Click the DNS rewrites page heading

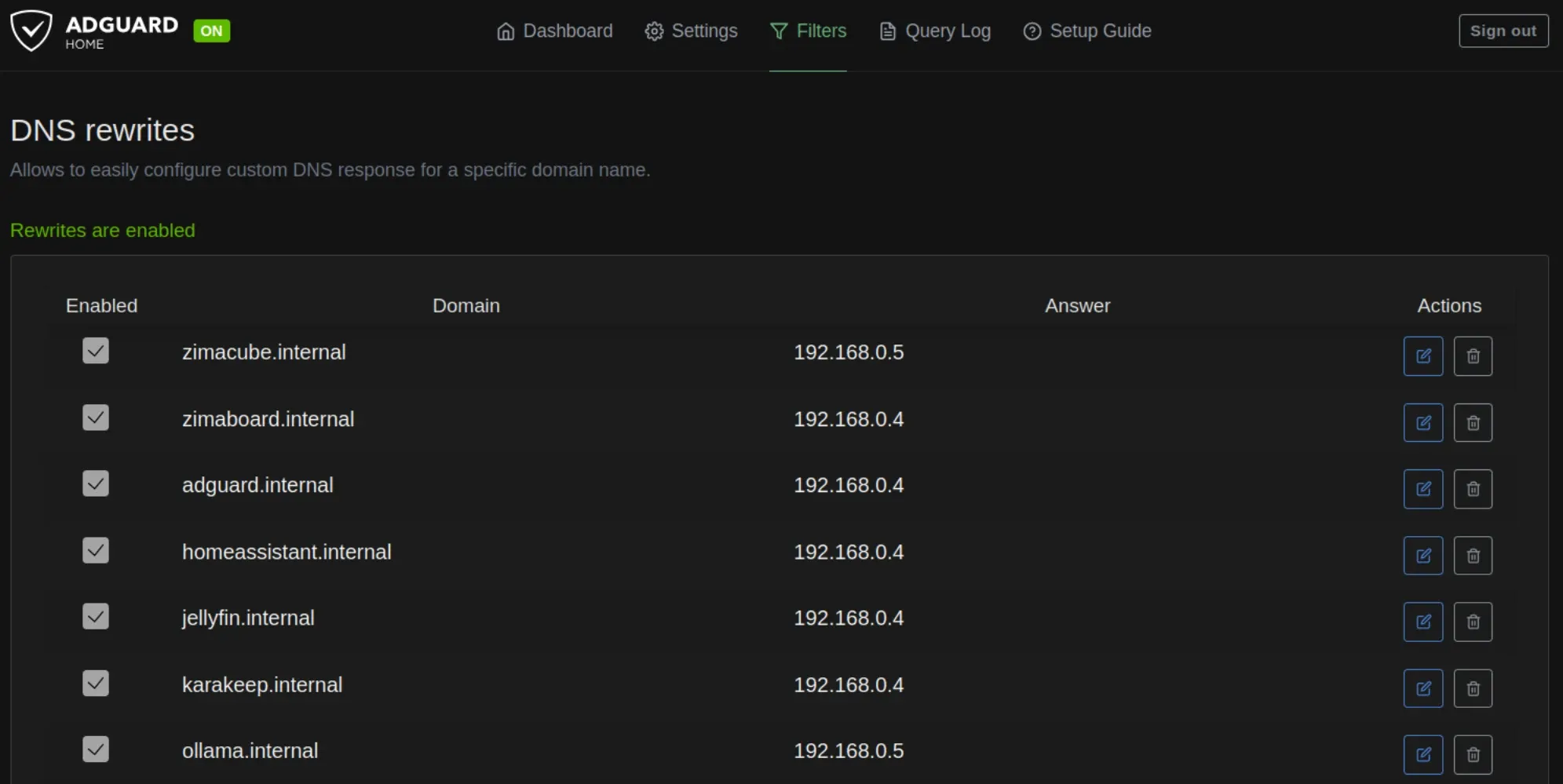(102, 130)
